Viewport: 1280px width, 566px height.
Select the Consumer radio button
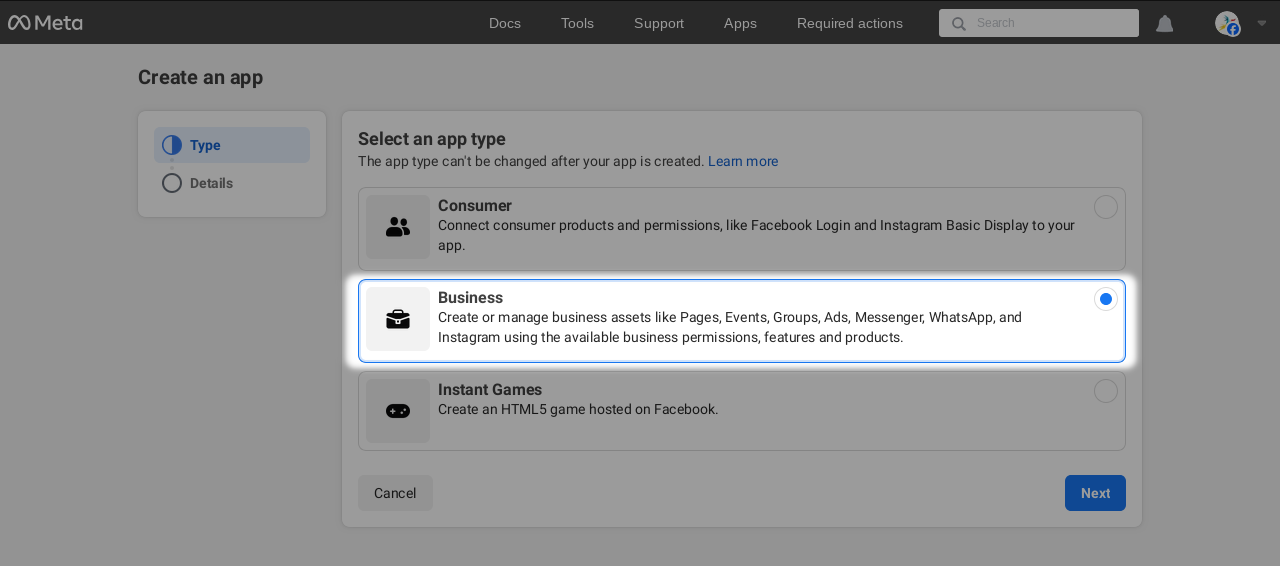point(1105,207)
